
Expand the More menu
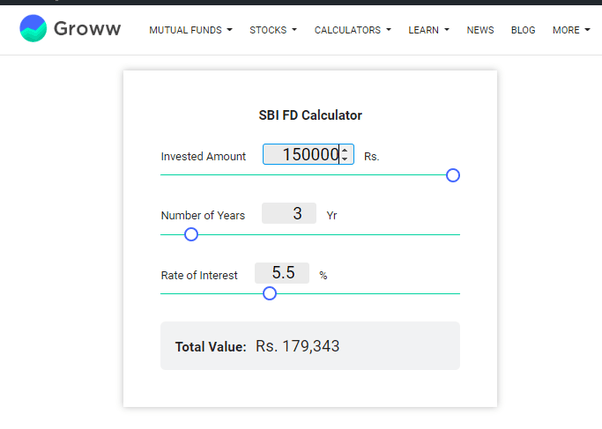tap(571, 30)
